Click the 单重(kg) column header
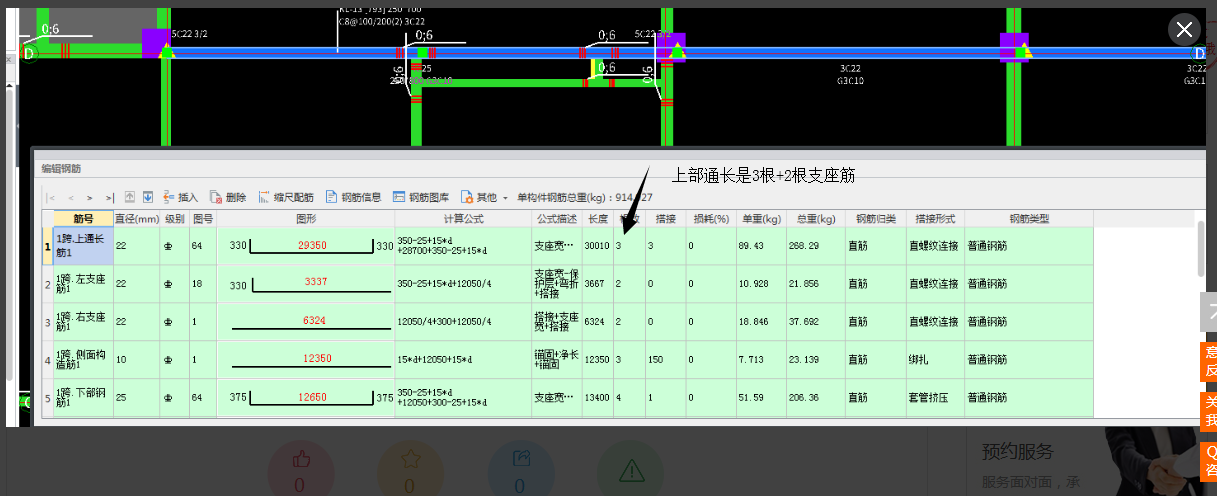The image size is (1217, 496). [x=760, y=218]
